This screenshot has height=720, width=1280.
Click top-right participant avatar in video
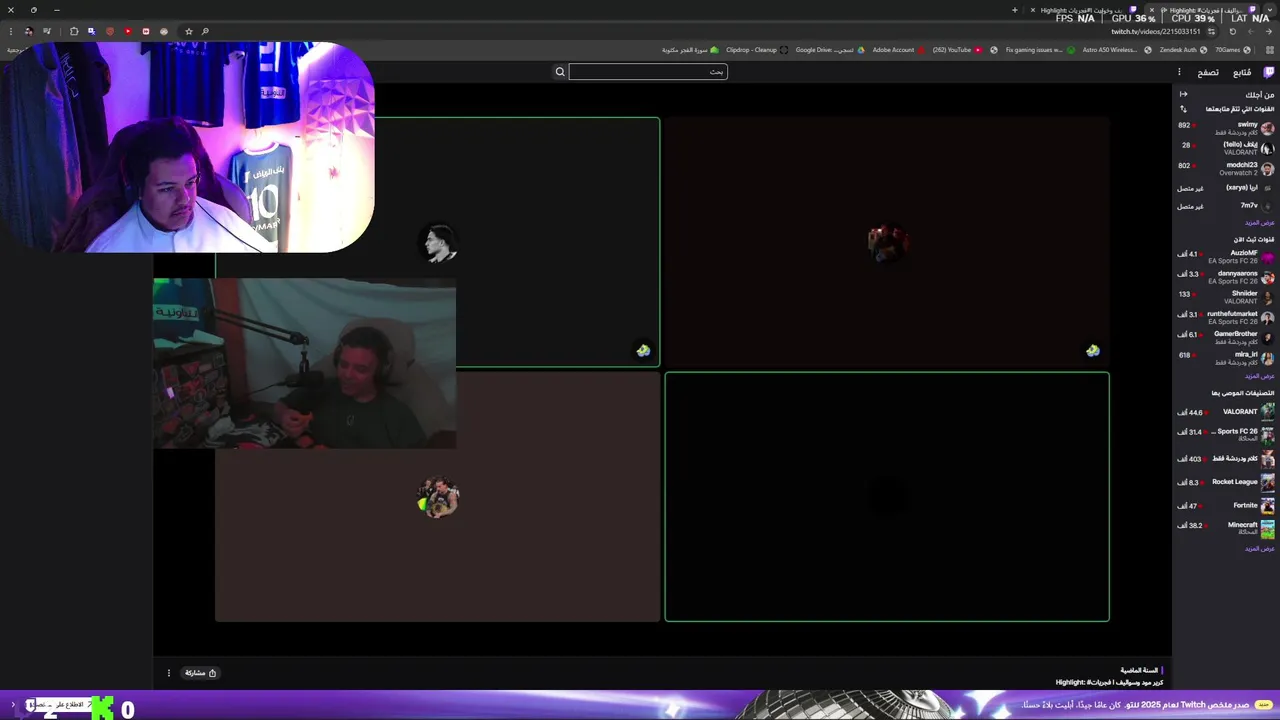coord(887,243)
